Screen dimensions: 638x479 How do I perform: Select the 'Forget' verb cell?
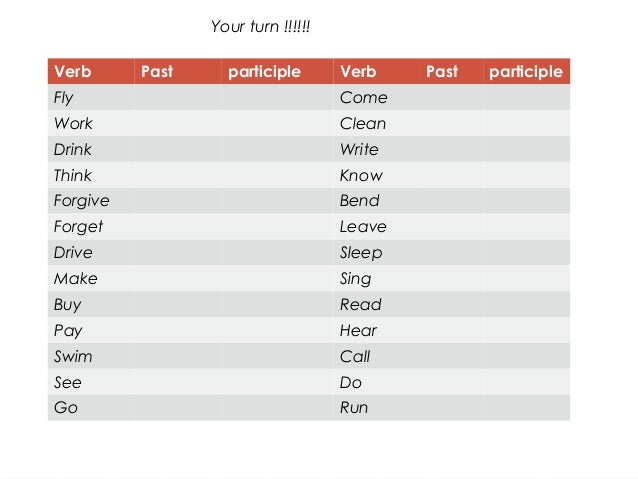click(91, 227)
